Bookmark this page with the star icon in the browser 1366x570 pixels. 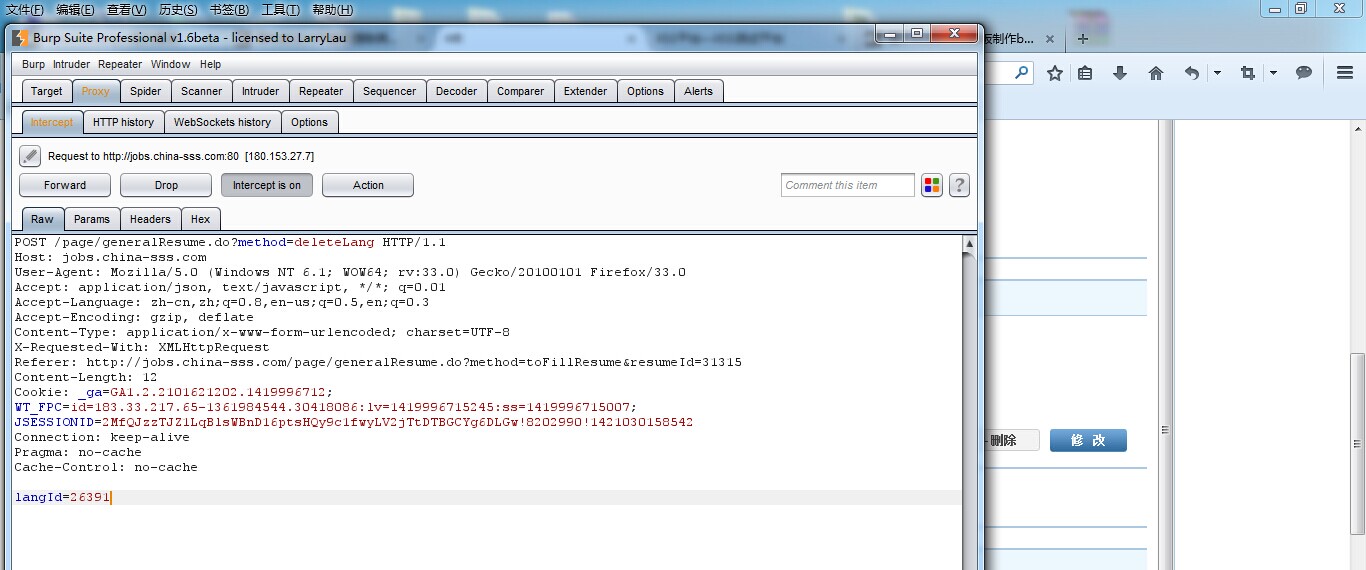tap(1054, 73)
